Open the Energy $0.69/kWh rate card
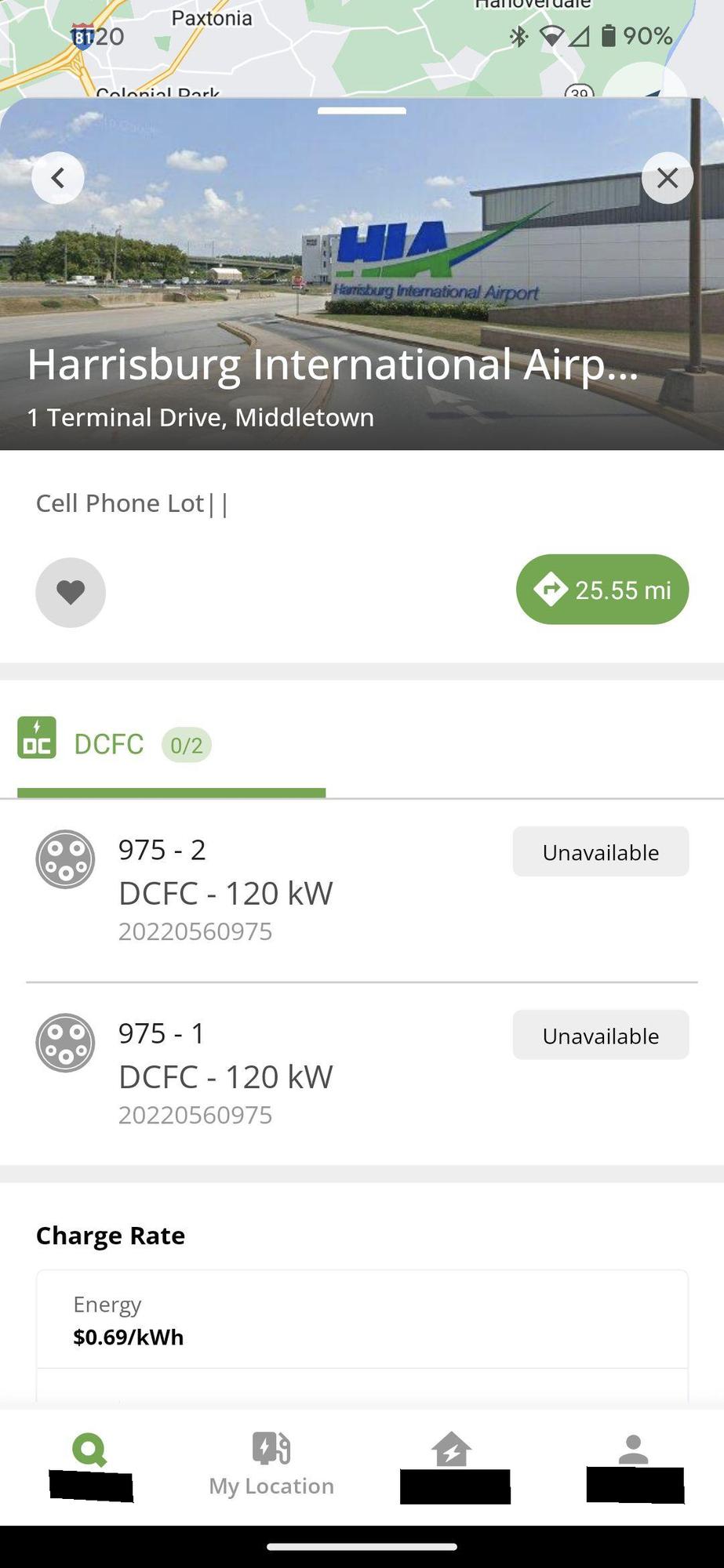The height and width of the screenshot is (1568, 724). (x=362, y=1320)
